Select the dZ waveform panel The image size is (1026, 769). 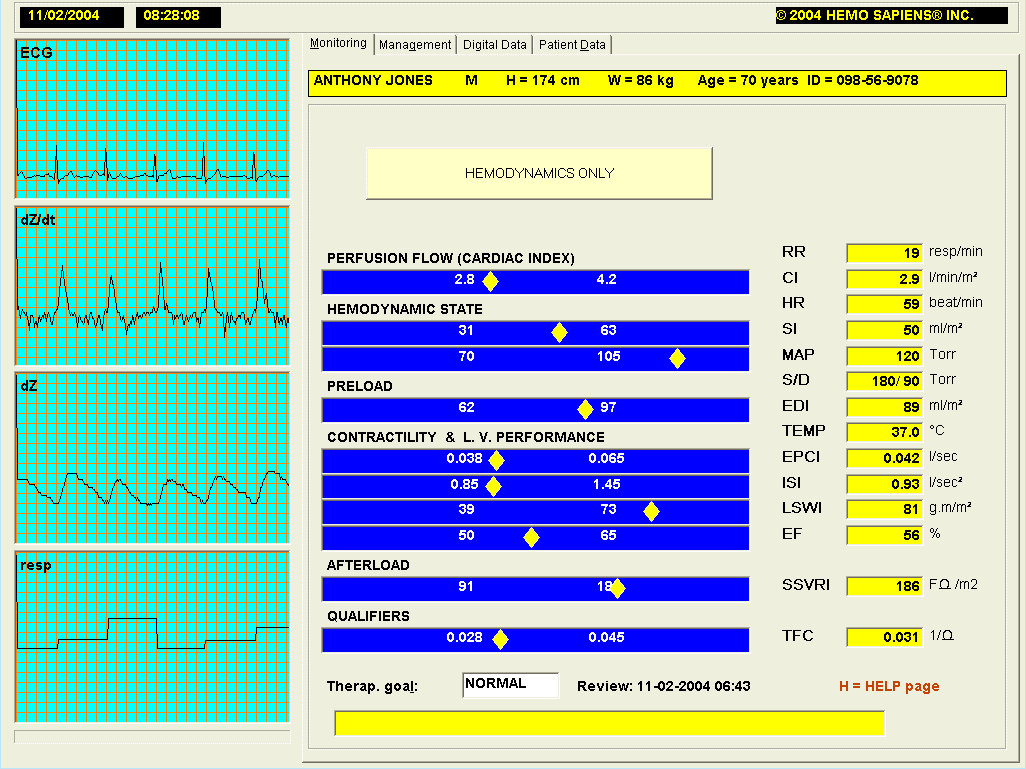coord(152,458)
